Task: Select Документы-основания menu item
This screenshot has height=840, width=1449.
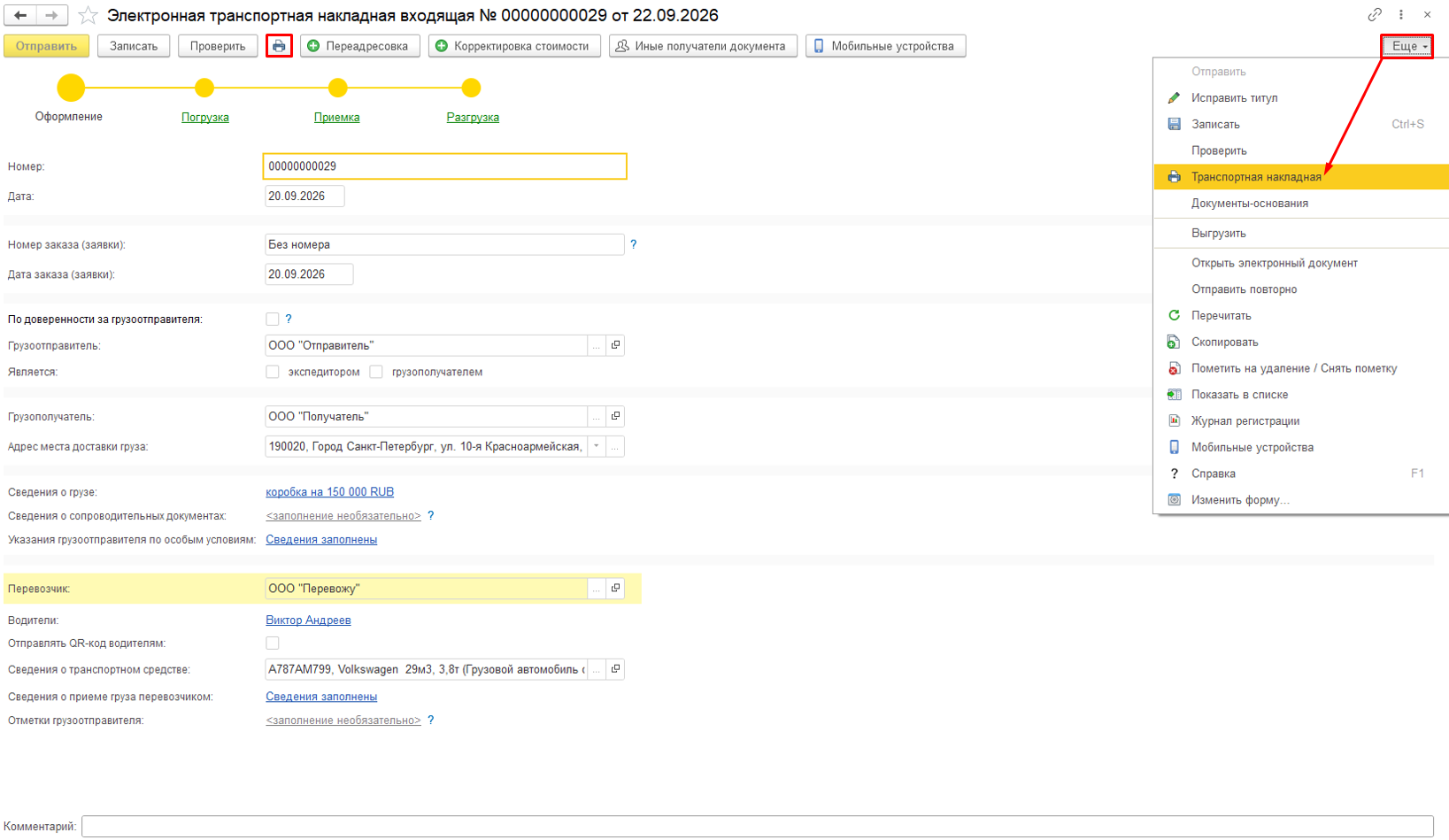Action: pyautogui.click(x=1301, y=204)
